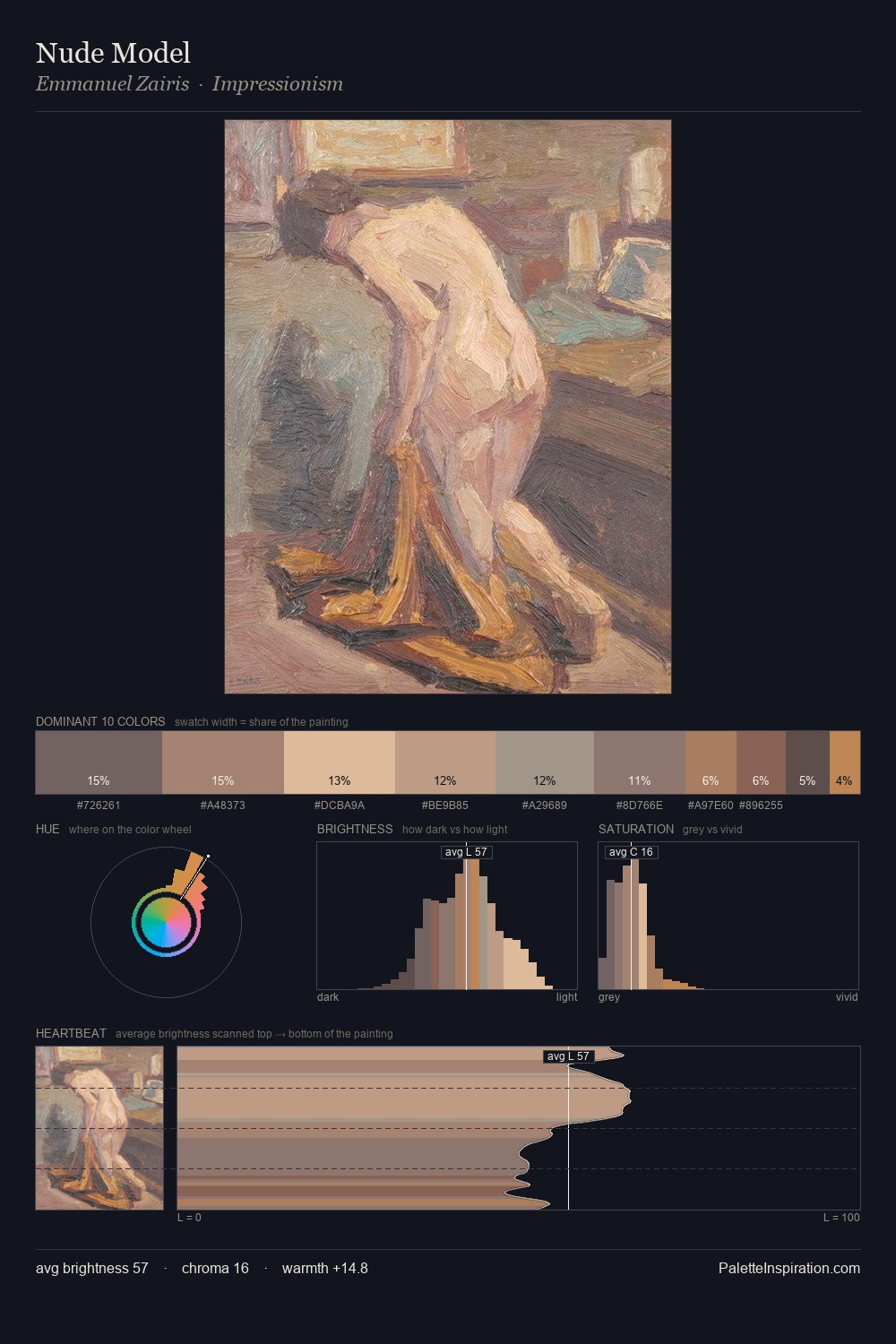Select the dark 5% color swatch
This screenshot has height=1344, width=896.
tap(807, 762)
